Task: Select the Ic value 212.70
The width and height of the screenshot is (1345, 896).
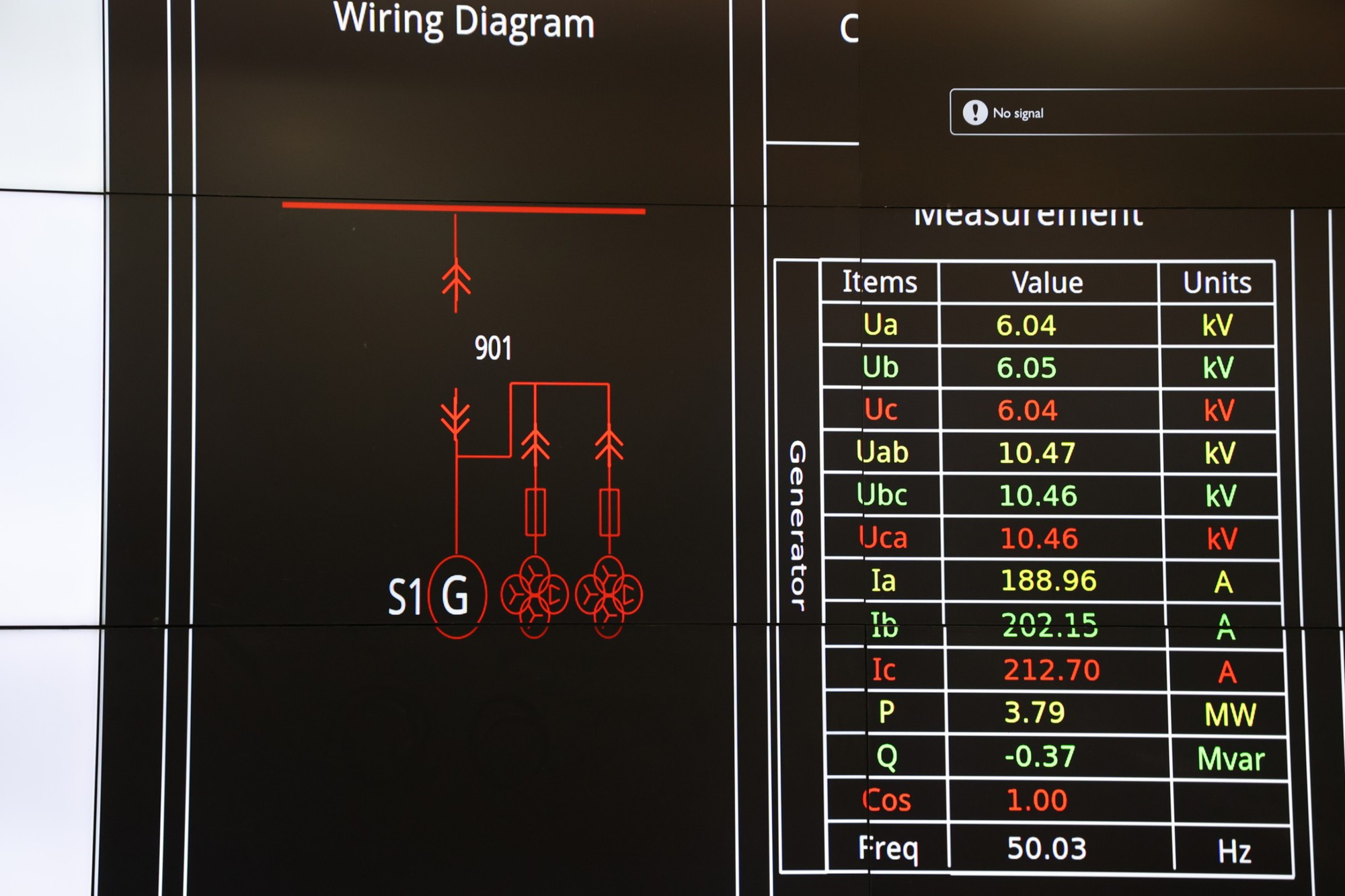Action: tap(1052, 671)
